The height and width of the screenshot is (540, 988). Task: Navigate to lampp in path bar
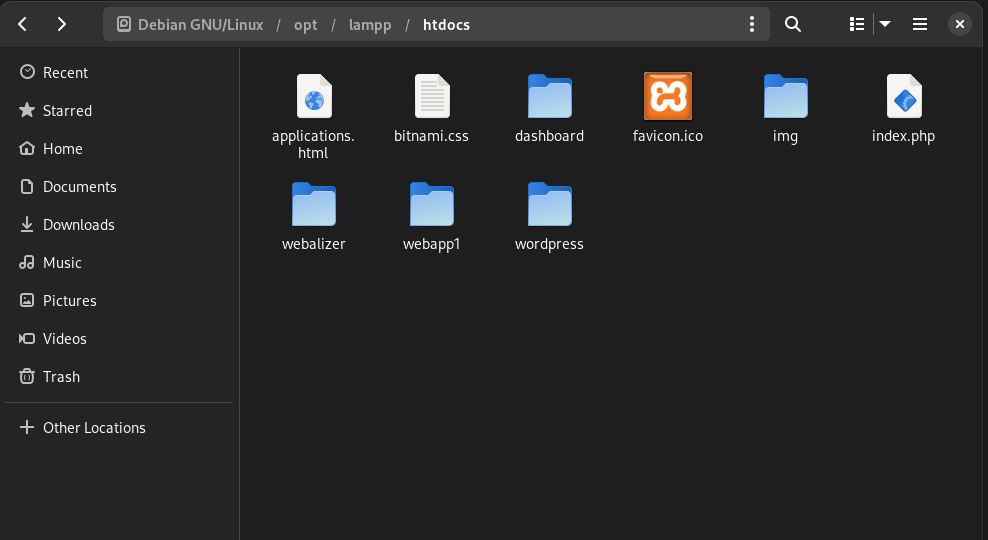370,24
